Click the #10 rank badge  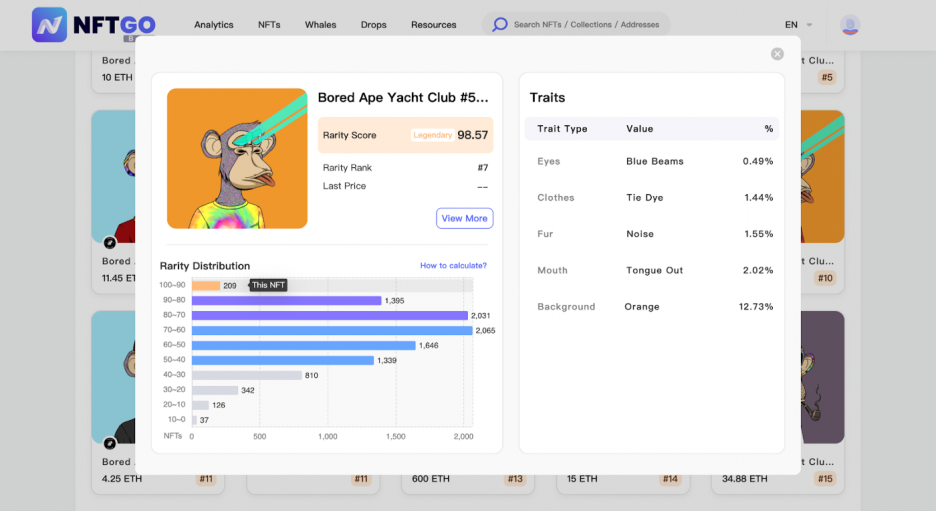point(825,278)
